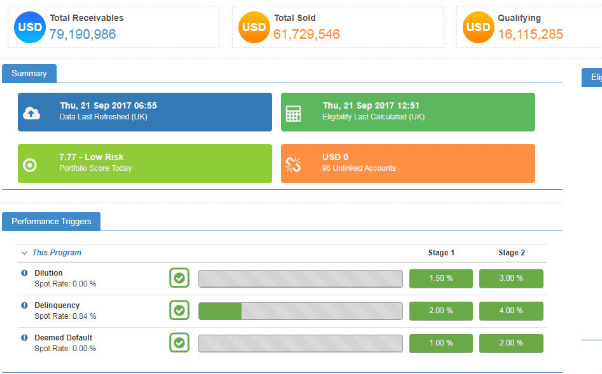Click the calculator Eligibility Last Calculated icon
The height and width of the screenshot is (374, 602).
click(x=293, y=114)
